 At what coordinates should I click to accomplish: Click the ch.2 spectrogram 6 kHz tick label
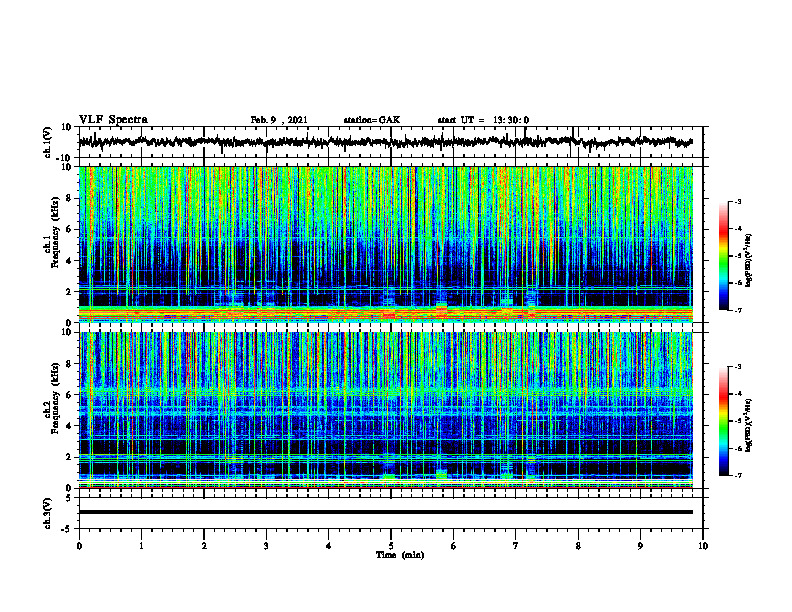coord(69,395)
